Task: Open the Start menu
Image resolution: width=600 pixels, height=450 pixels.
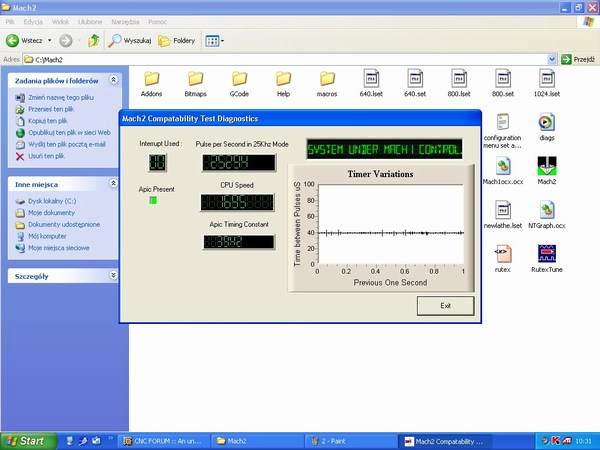Action: click(28, 441)
